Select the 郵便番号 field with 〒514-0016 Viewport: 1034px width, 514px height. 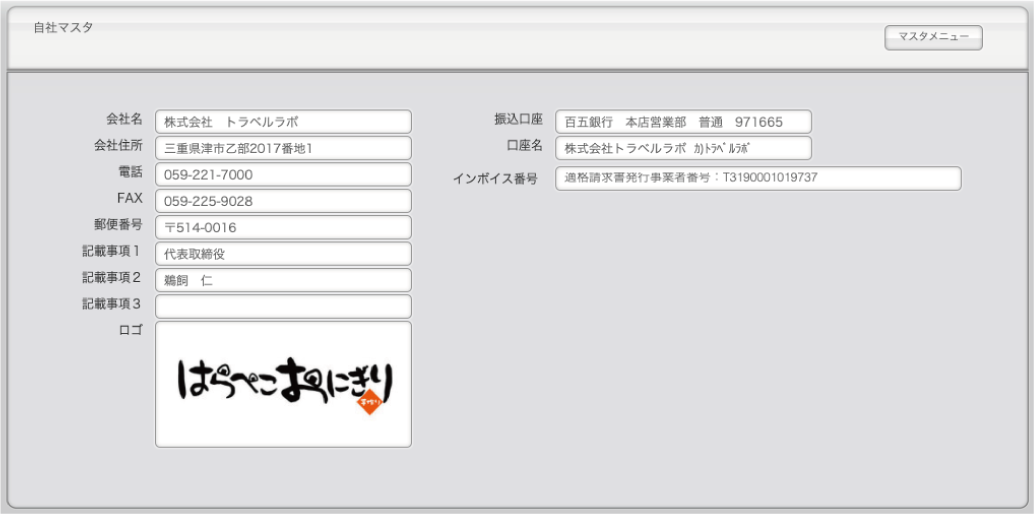(283, 228)
